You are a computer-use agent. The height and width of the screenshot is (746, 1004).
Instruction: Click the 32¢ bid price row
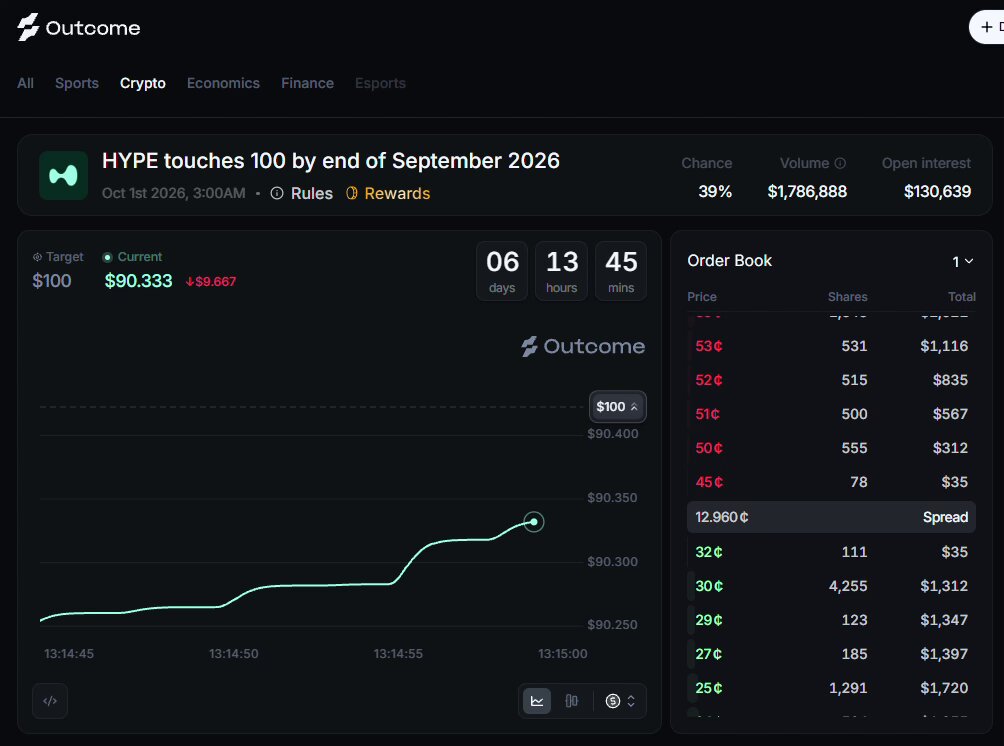tap(831, 552)
